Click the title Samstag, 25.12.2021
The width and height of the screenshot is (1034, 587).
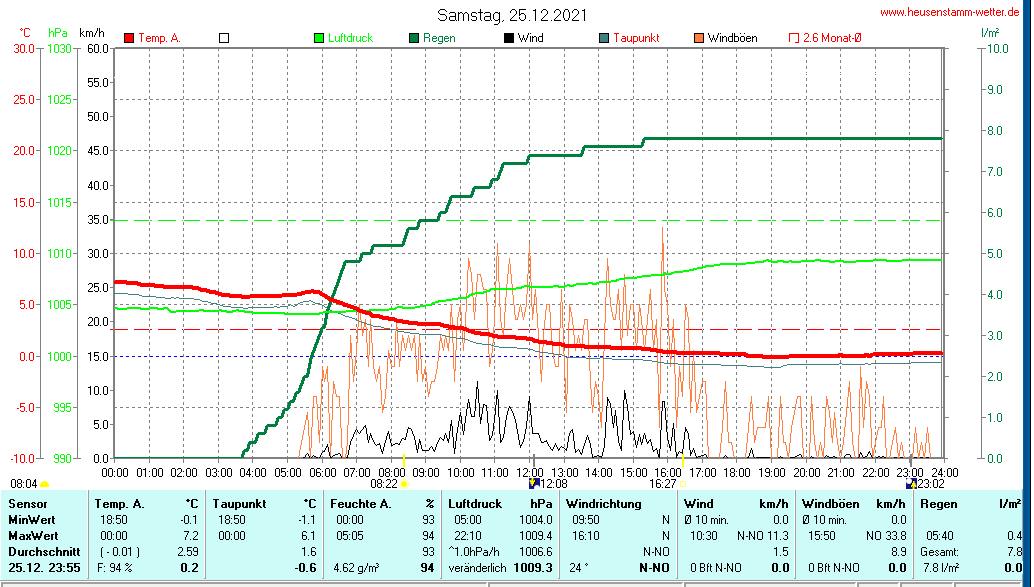(x=512, y=15)
